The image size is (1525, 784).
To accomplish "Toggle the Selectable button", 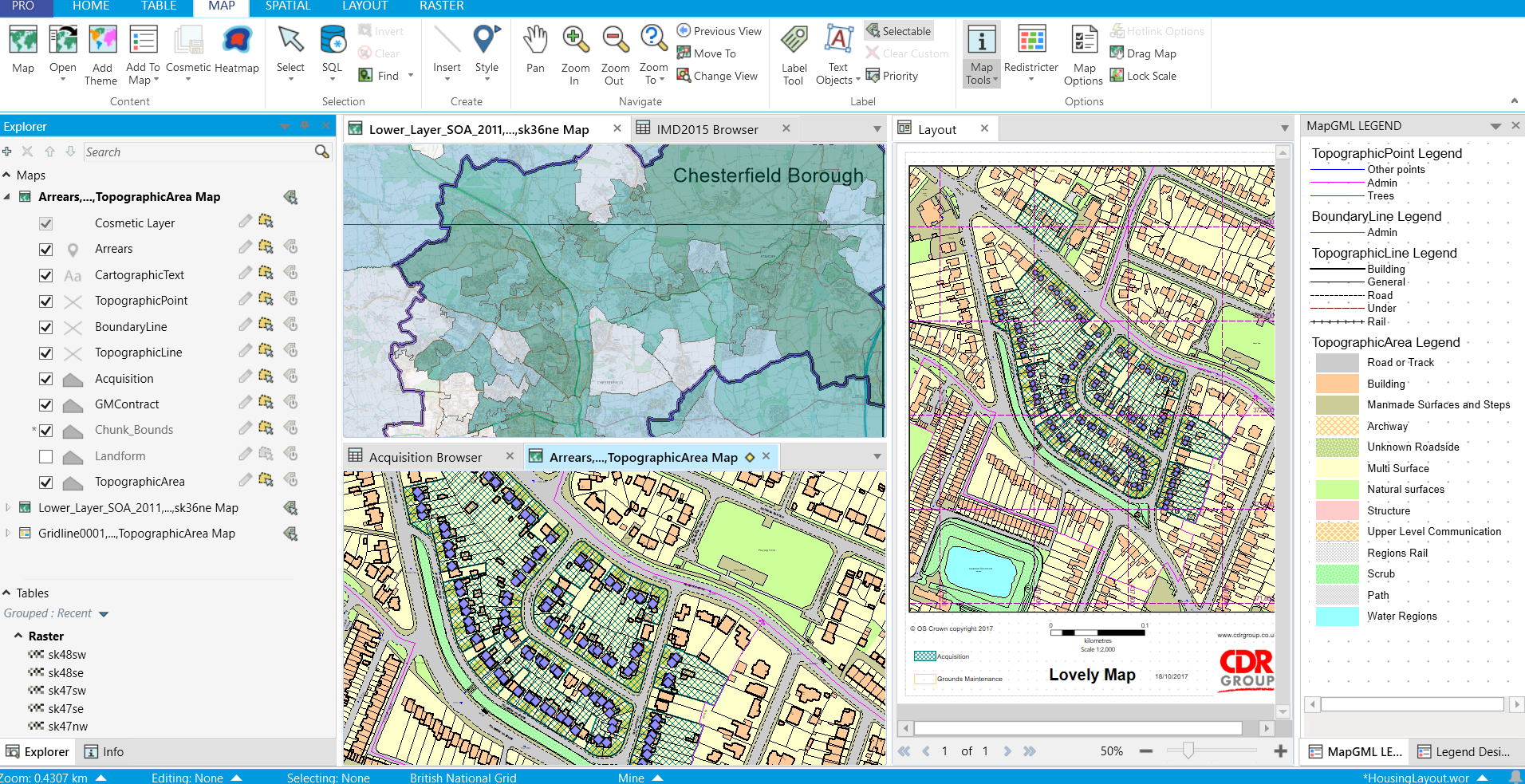I will [899, 31].
